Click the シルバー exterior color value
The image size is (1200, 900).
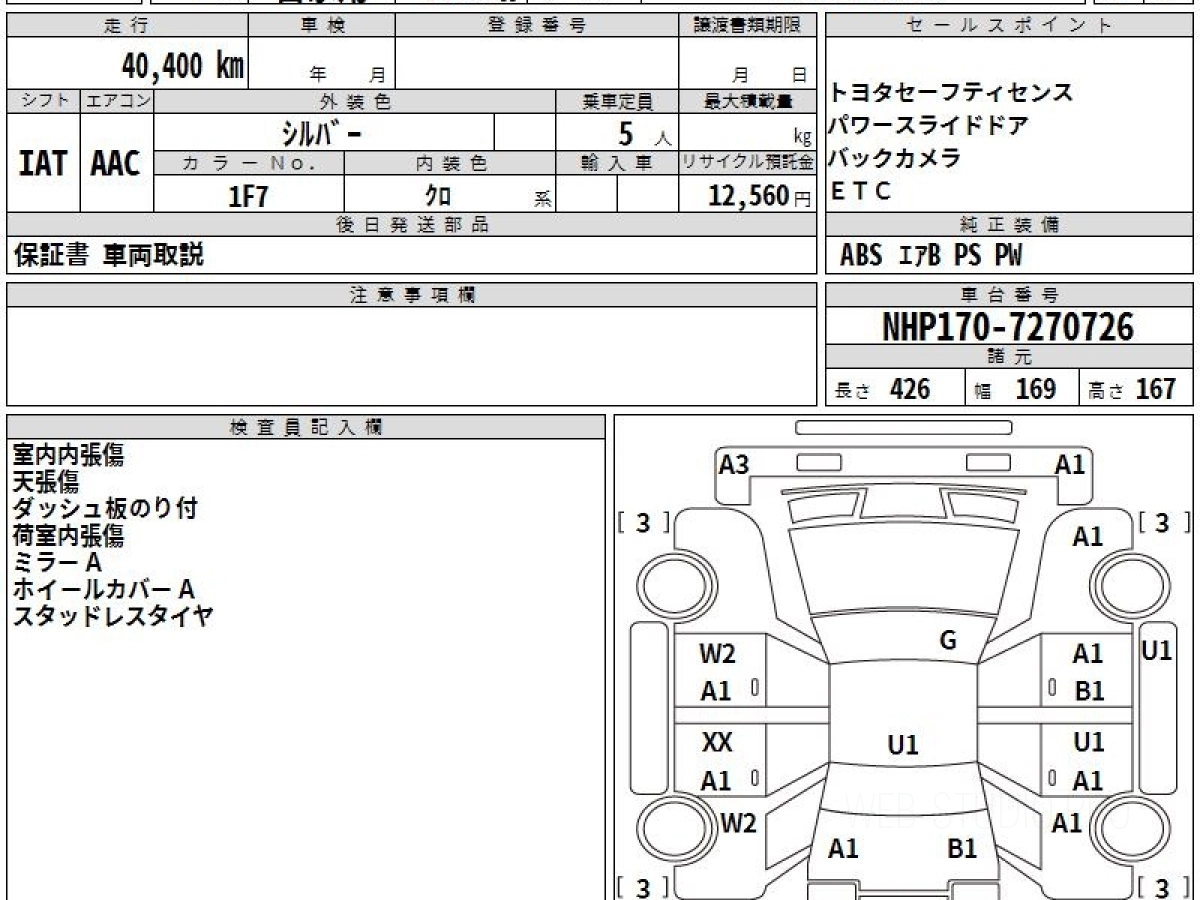(319, 133)
